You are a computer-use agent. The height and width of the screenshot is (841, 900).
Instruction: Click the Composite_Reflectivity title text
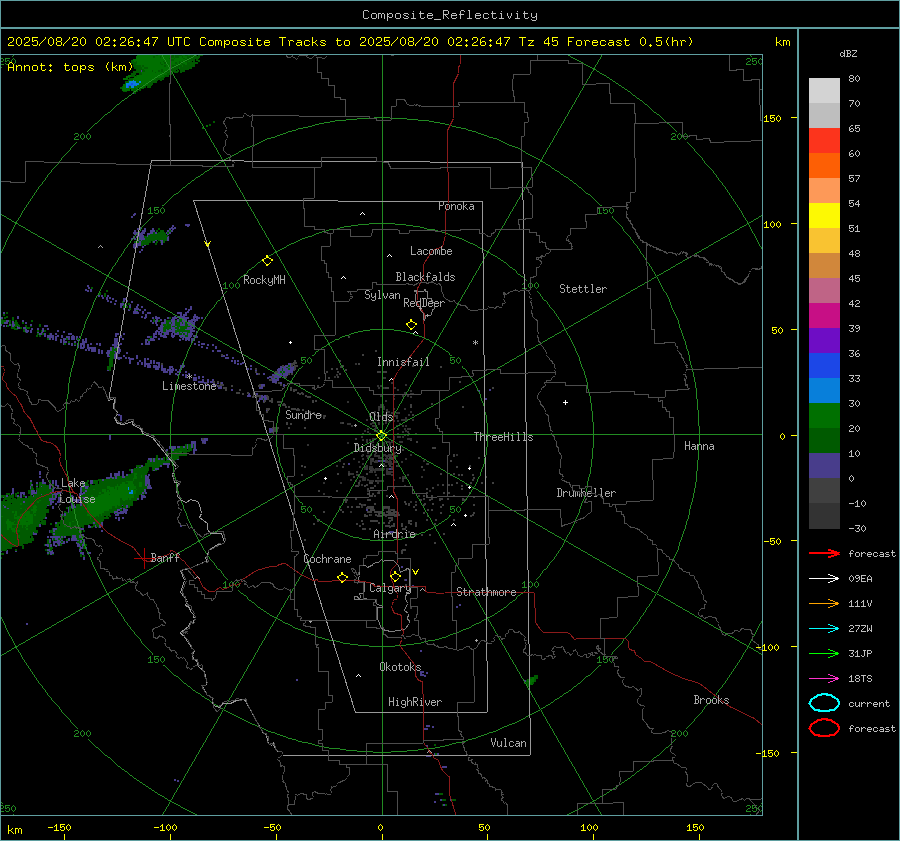[450, 15]
